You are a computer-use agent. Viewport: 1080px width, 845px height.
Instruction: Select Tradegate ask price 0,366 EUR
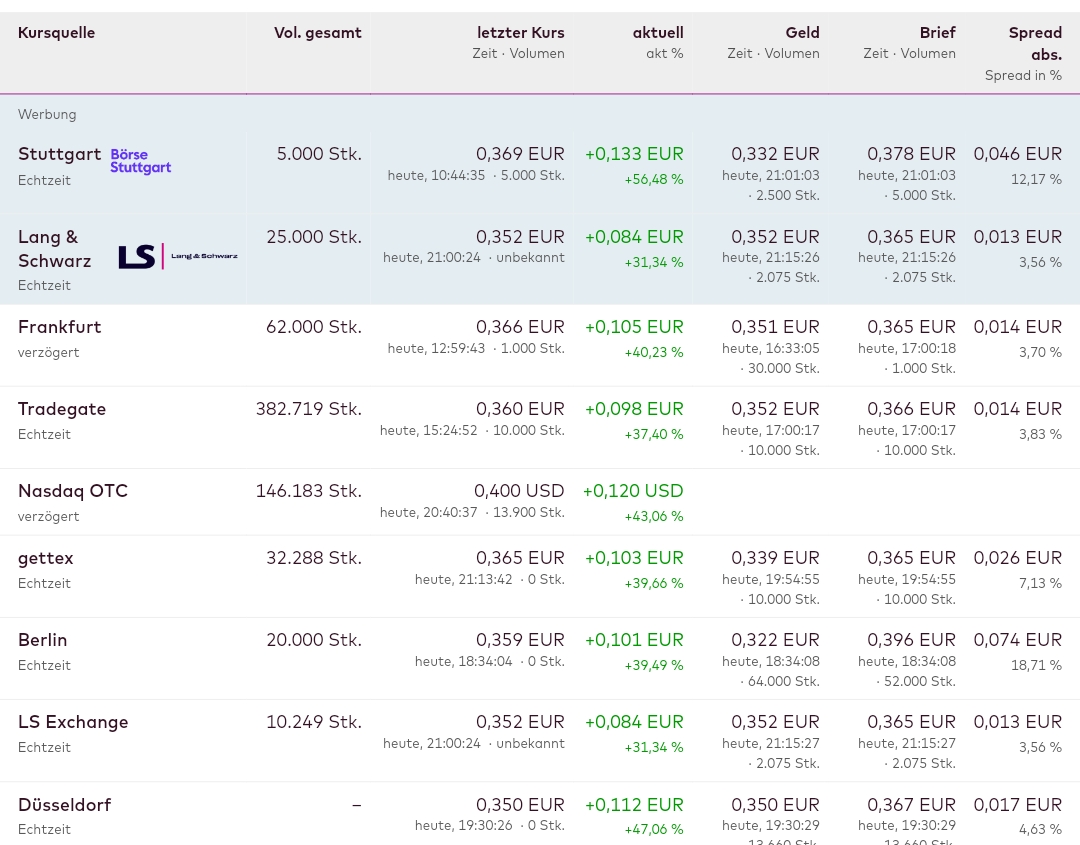pos(911,408)
